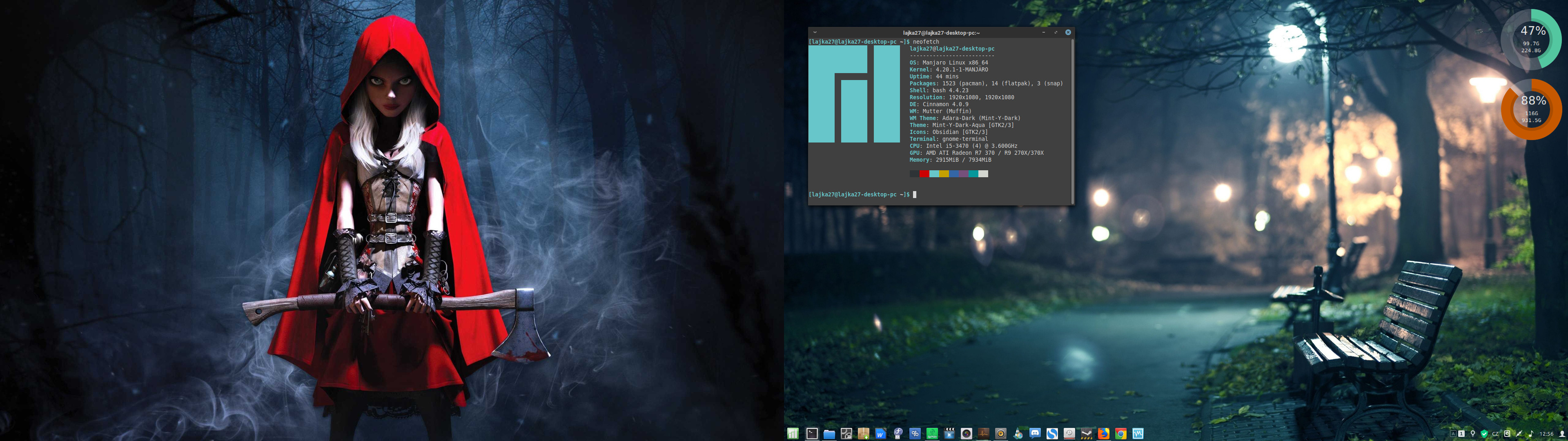Click the typed 'neofetch' command text
1568x441 pixels.
click(x=926, y=42)
